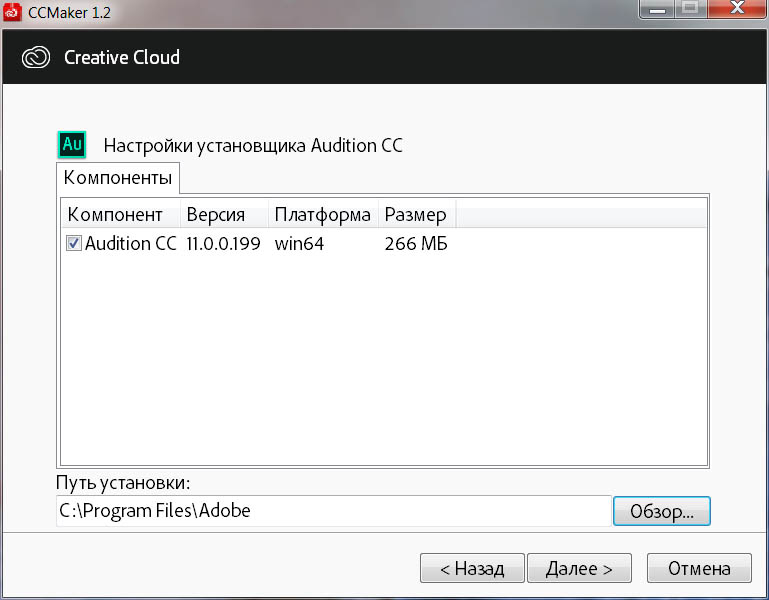
Task: Switch to the Компоненты tab
Action: pyautogui.click(x=118, y=178)
